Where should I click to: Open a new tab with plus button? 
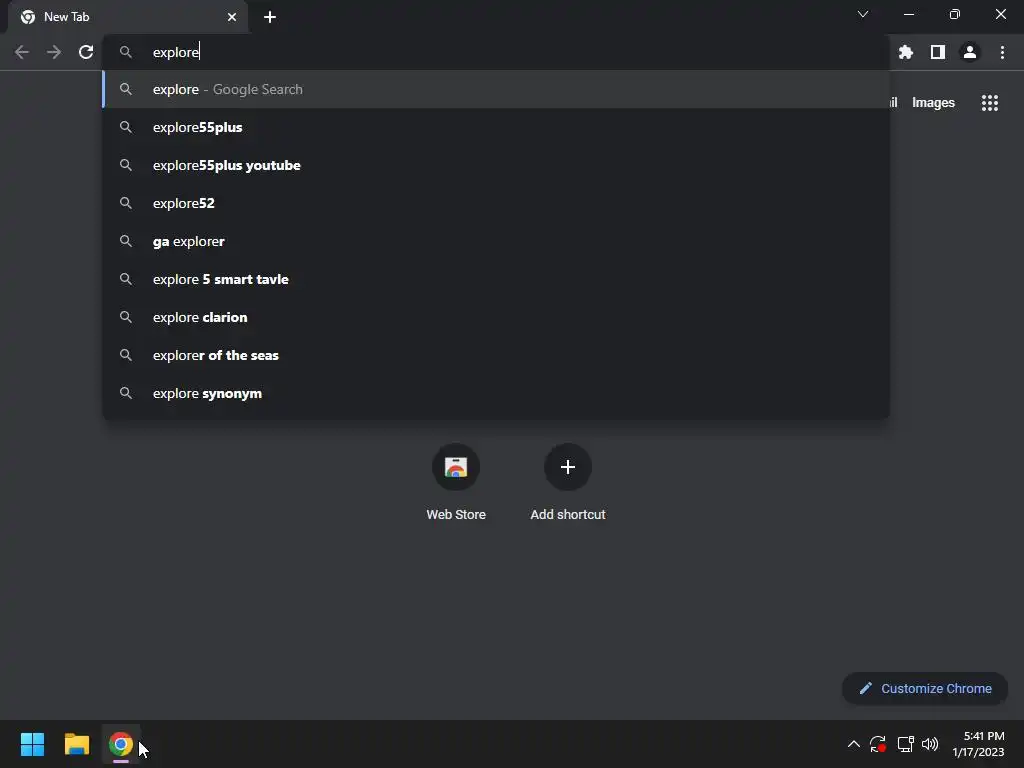[270, 17]
